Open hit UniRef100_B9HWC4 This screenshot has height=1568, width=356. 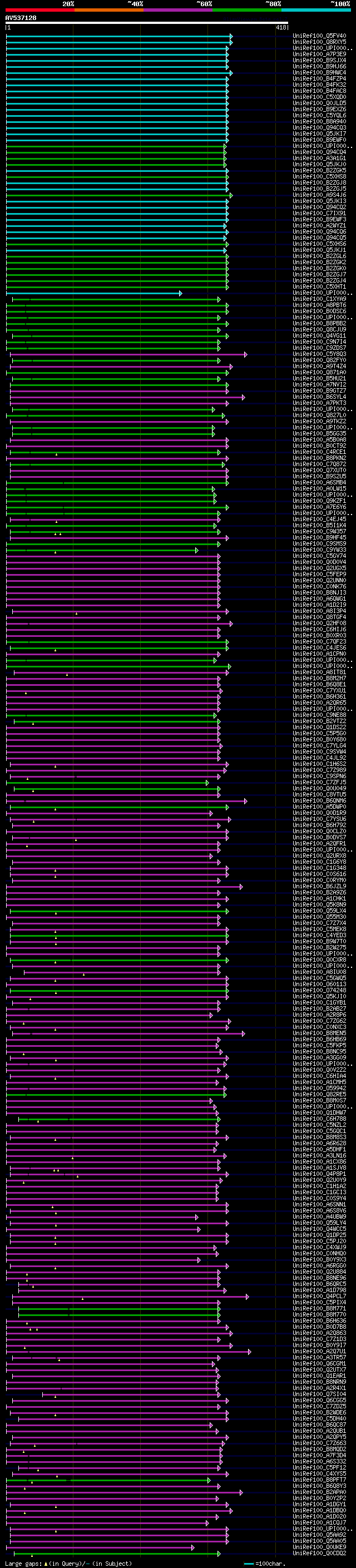click(319, 72)
